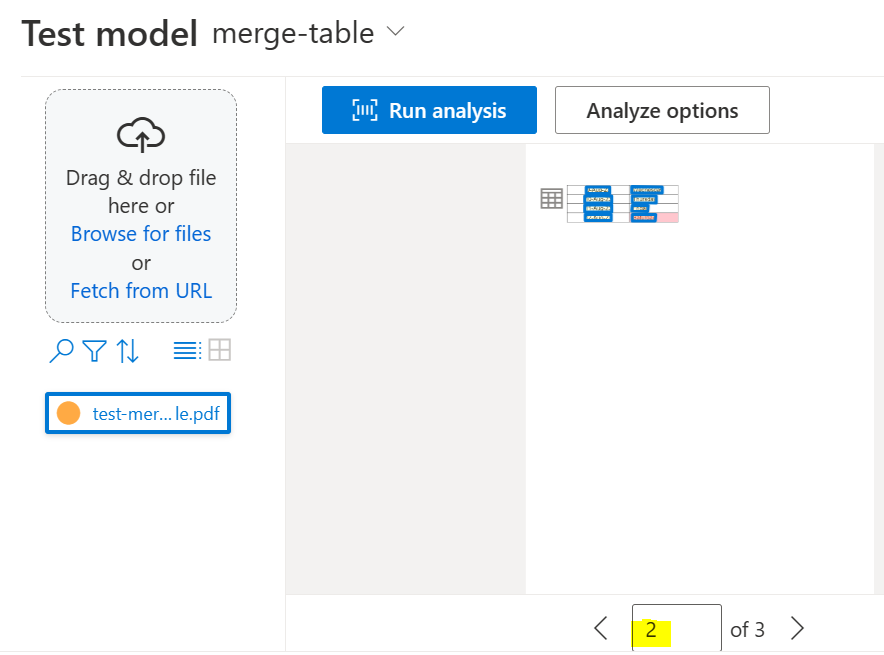
Task: Go to the next page with right chevron
Action: pyautogui.click(x=797, y=628)
